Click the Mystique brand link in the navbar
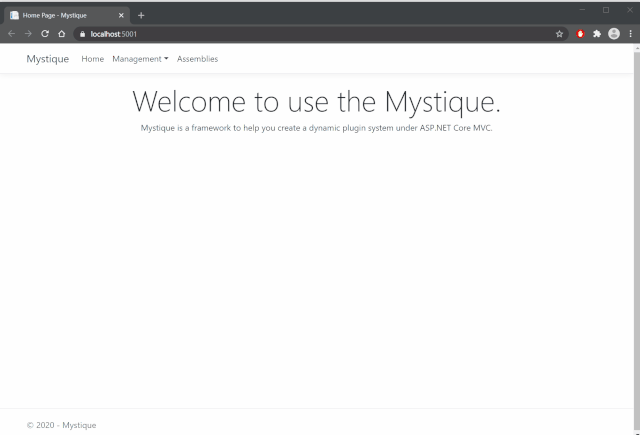Viewport: 640px width, 435px height. pyautogui.click(x=48, y=59)
